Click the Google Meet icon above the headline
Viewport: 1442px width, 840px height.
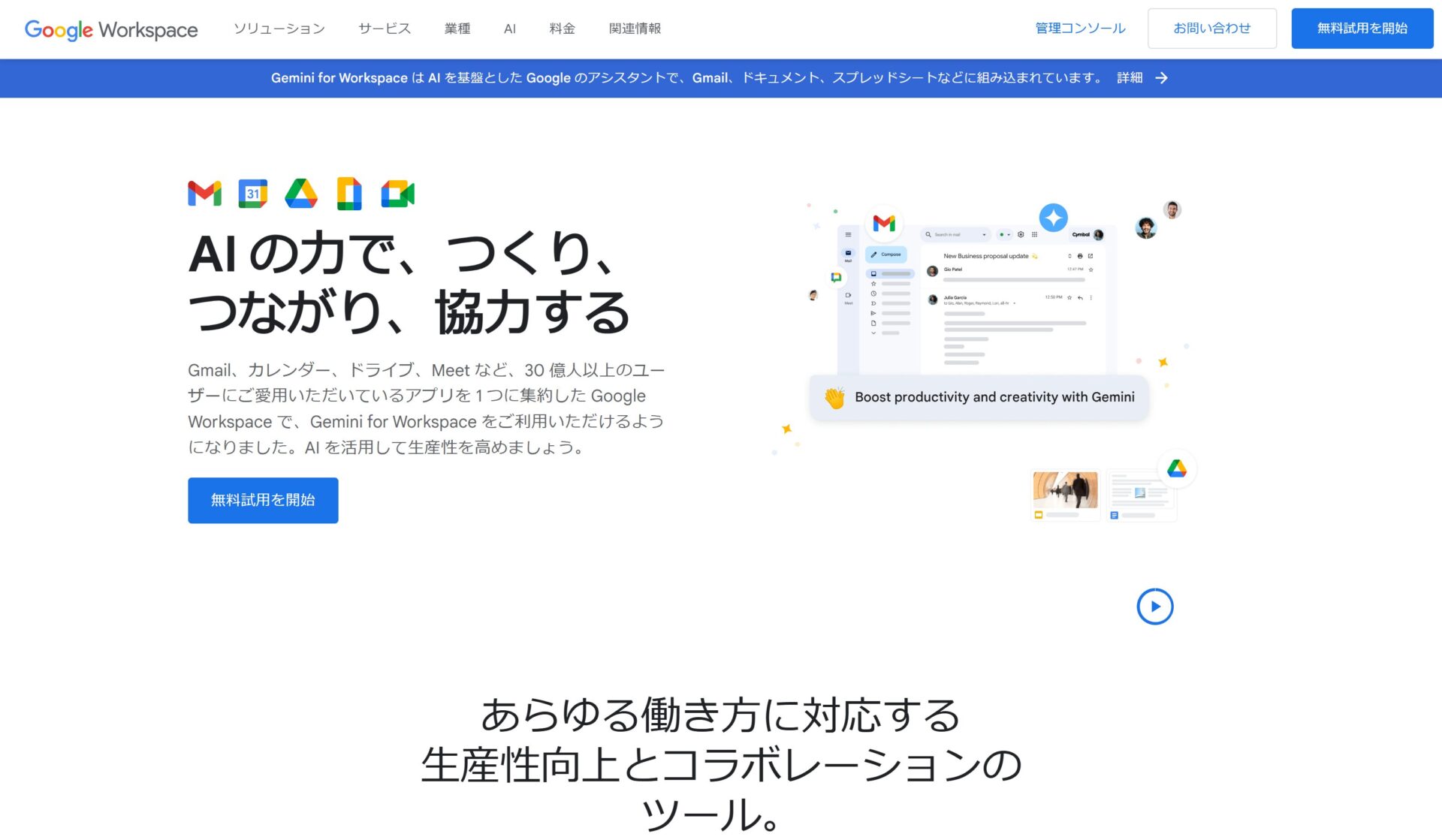(x=397, y=194)
